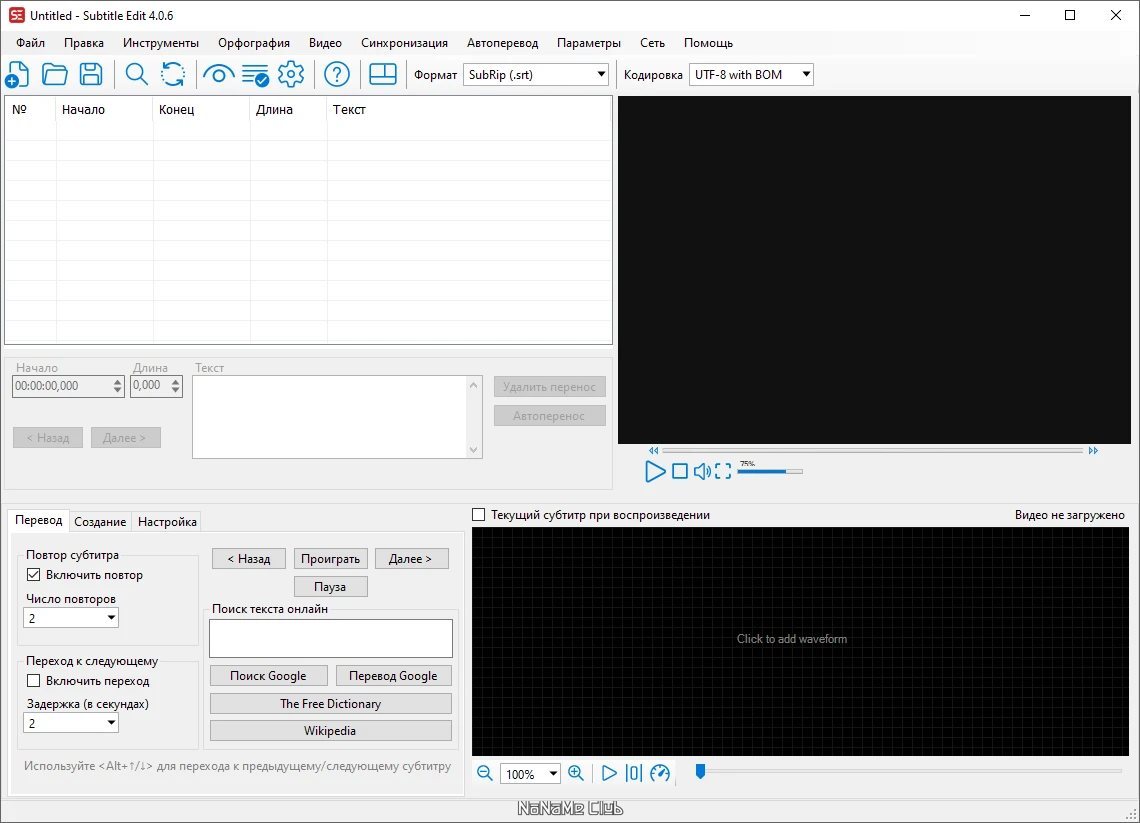Screen dimensions: 1140x823
Task: Toggle the layout chooser icon in toolbar
Action: [382, 74]
